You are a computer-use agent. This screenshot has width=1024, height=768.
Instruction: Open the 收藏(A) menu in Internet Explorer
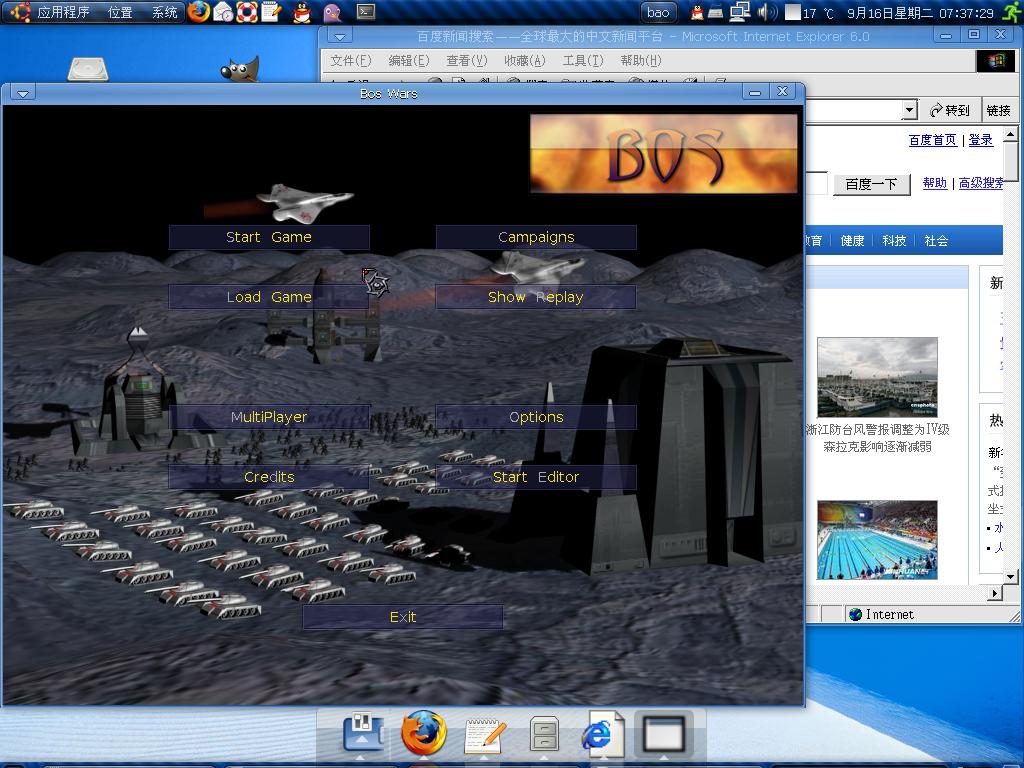tap(525, 61)
